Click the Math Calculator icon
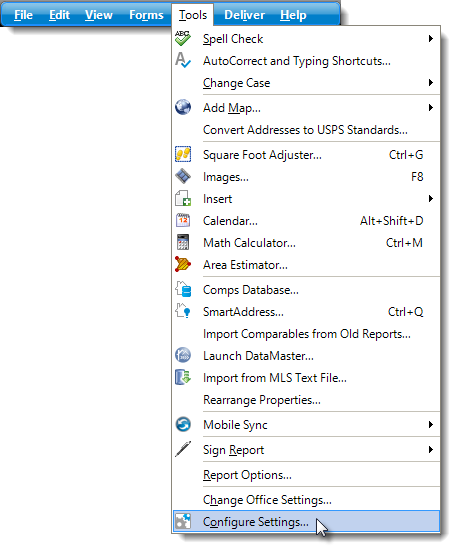The height and width of the screenshot is (546, 450). [x=183, y=242]
